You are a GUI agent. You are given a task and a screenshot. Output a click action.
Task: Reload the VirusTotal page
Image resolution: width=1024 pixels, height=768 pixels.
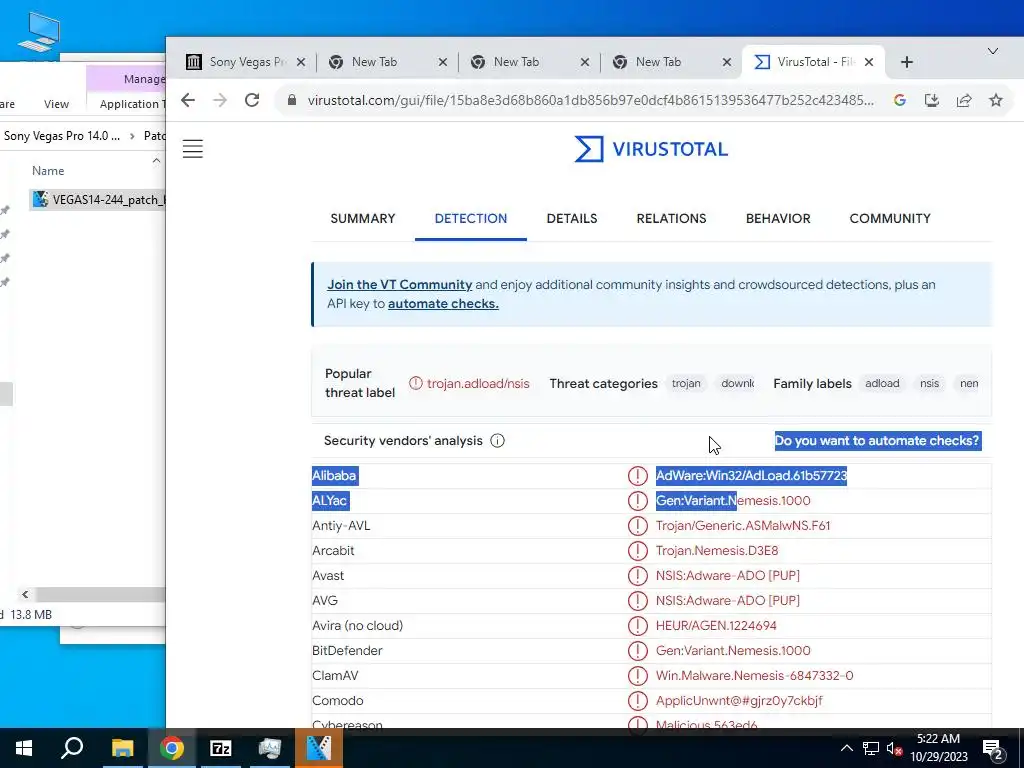point(252,100)
